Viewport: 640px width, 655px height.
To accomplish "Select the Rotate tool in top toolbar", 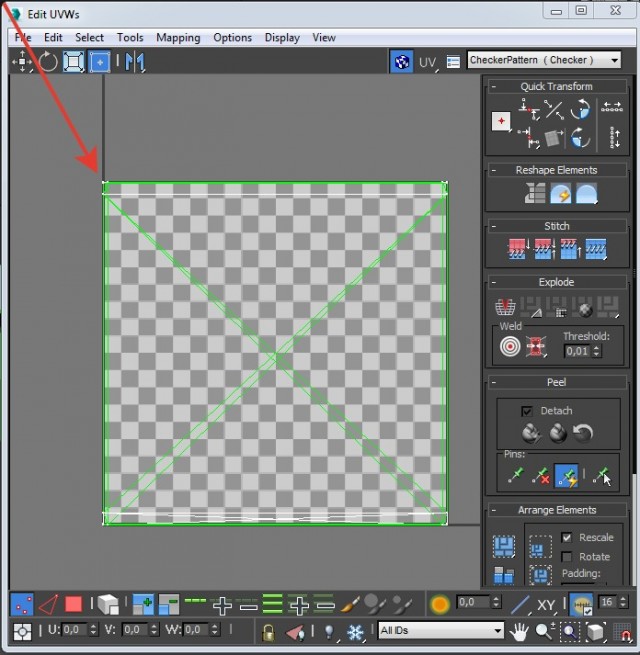I will point(48,62).
